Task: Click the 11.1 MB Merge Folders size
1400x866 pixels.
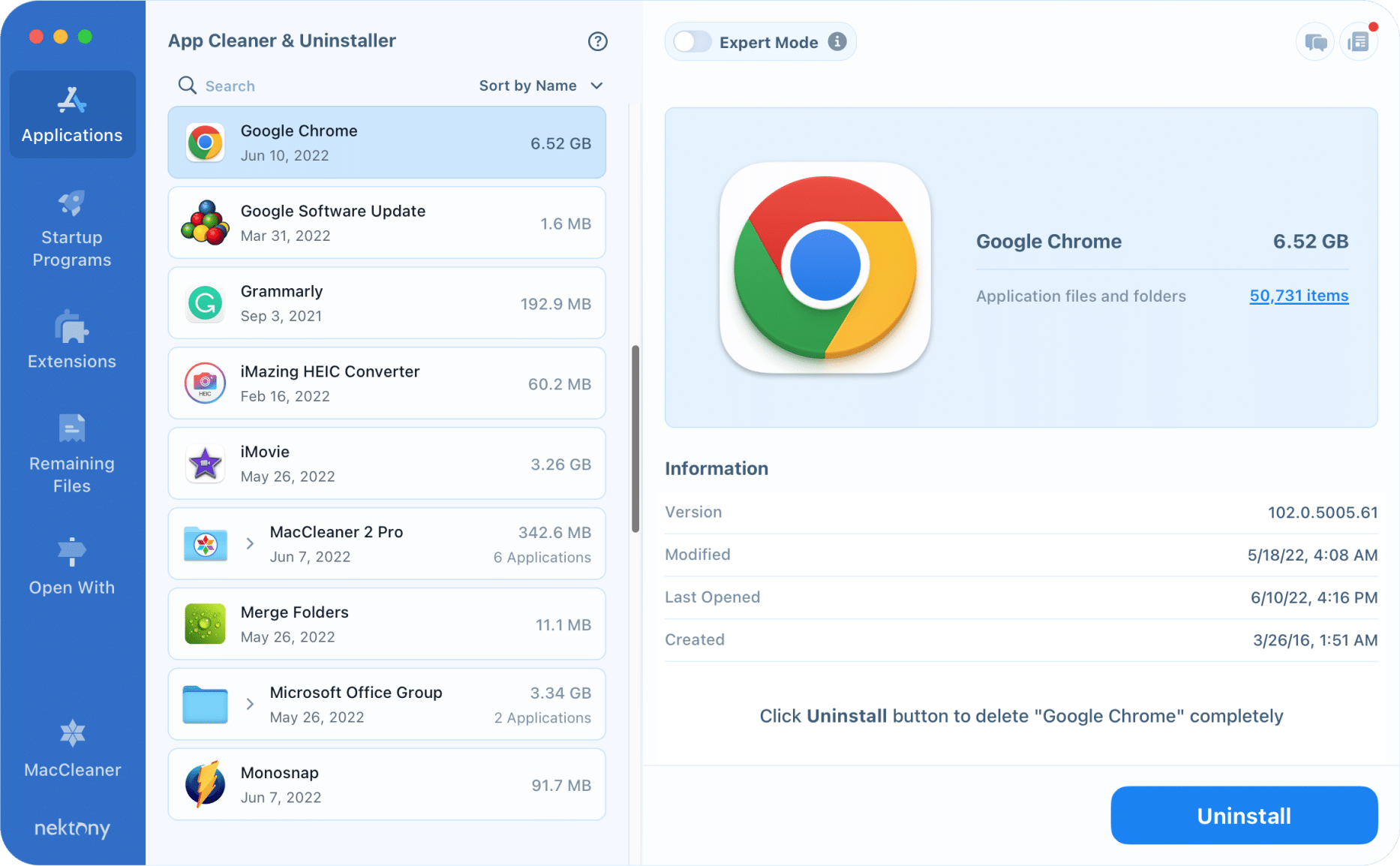Action: (x=563, y=625)
